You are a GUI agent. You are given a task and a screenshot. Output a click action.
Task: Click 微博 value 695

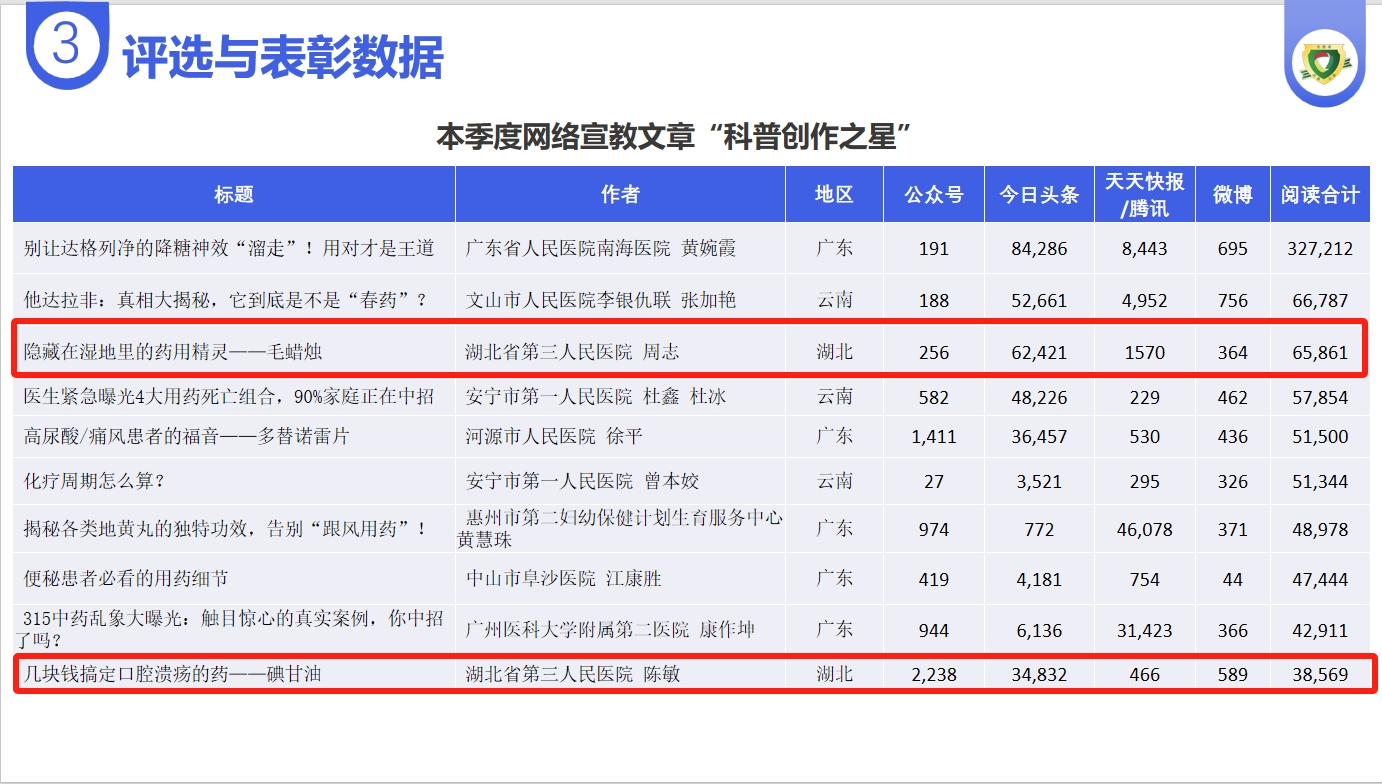1233,248
